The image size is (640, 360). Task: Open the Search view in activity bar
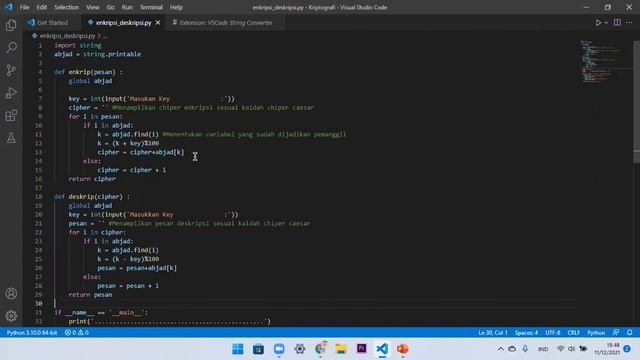pos(11,48)
